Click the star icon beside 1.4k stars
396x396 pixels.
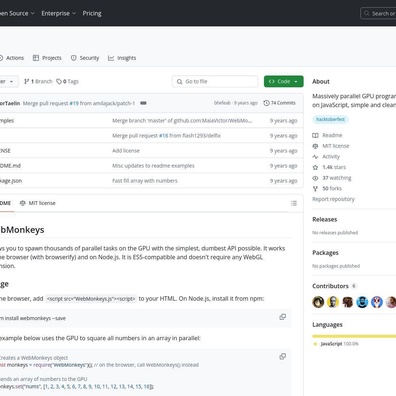coord(315,167)
